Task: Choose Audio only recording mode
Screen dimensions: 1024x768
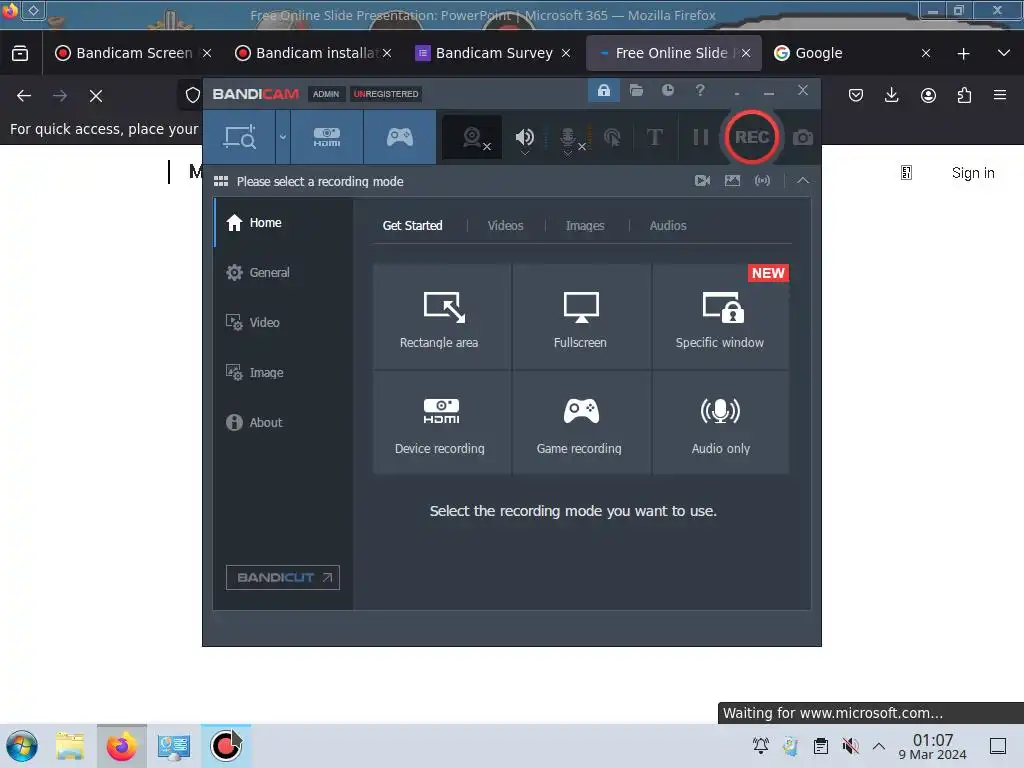Action: [720, 423]
